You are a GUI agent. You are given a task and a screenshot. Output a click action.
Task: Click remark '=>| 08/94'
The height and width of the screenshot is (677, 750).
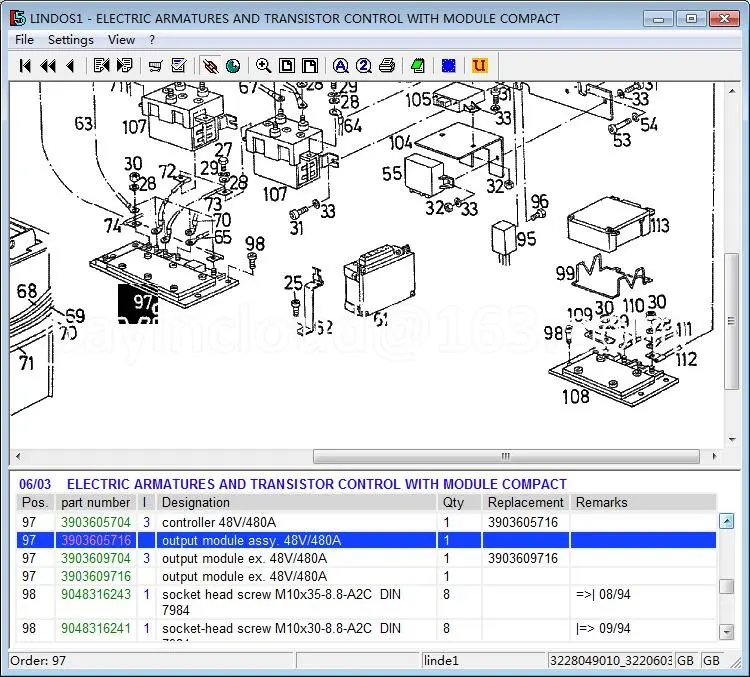[603, 594]
